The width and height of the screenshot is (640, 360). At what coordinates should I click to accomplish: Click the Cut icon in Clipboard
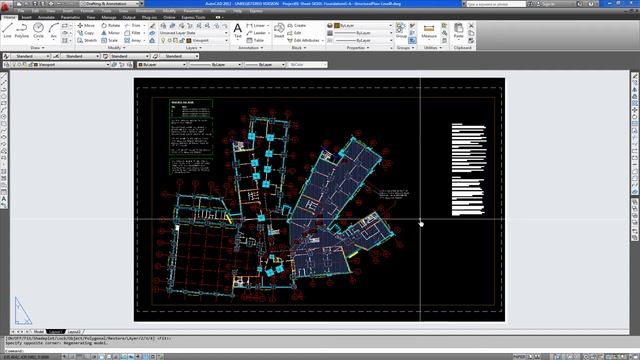pos(471,25)
